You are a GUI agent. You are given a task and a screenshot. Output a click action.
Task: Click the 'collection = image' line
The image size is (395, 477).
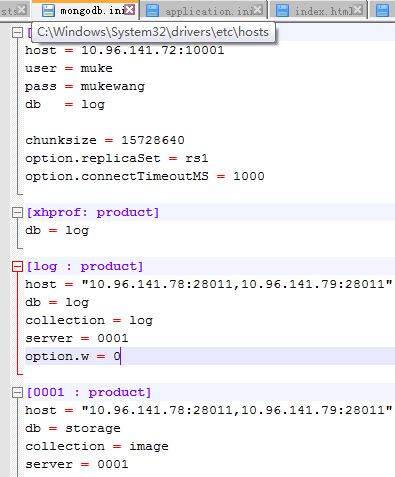pos(97,446)
